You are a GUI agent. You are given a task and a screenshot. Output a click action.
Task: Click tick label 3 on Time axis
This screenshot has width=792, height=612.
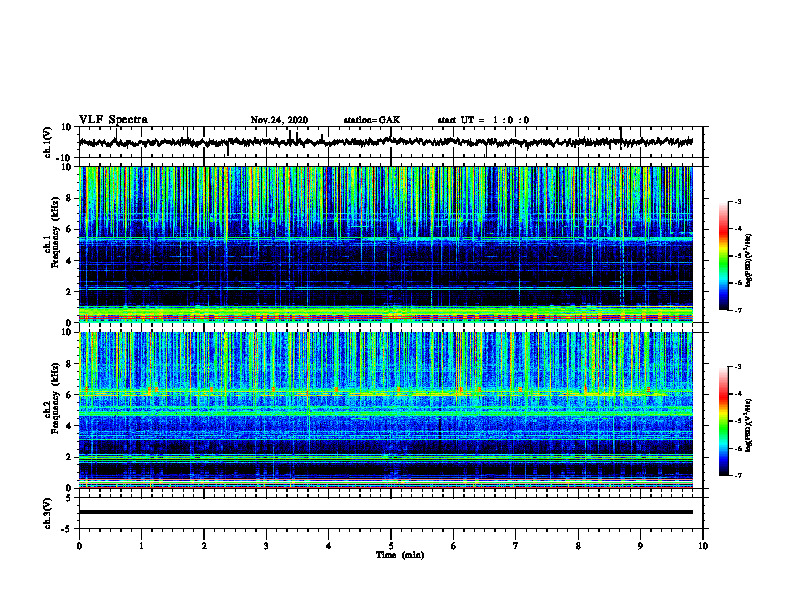click(x=266, y=546)
